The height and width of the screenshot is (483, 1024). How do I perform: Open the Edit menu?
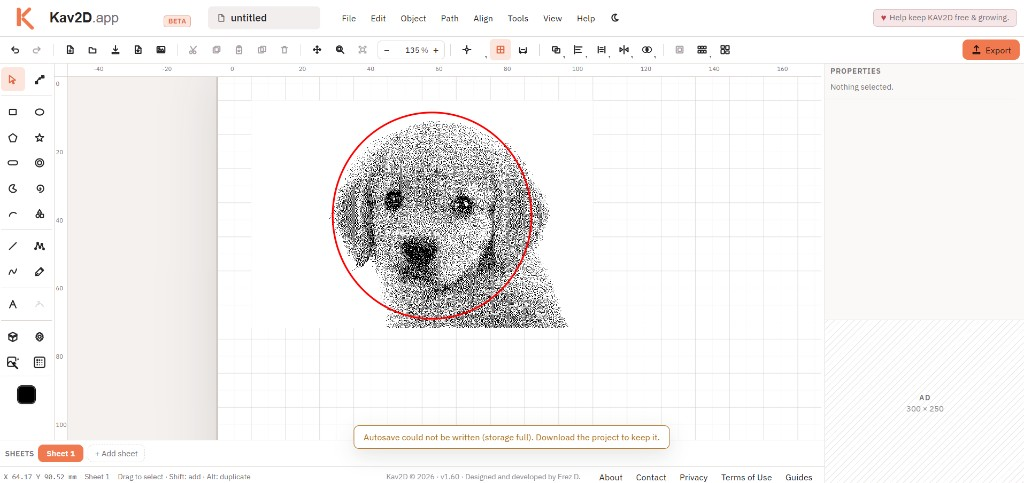[378, 18]
